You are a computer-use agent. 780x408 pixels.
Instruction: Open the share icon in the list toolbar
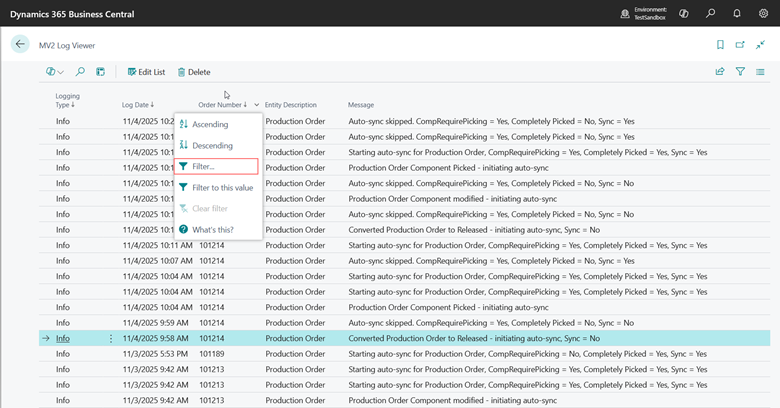[x=720, y=72]
